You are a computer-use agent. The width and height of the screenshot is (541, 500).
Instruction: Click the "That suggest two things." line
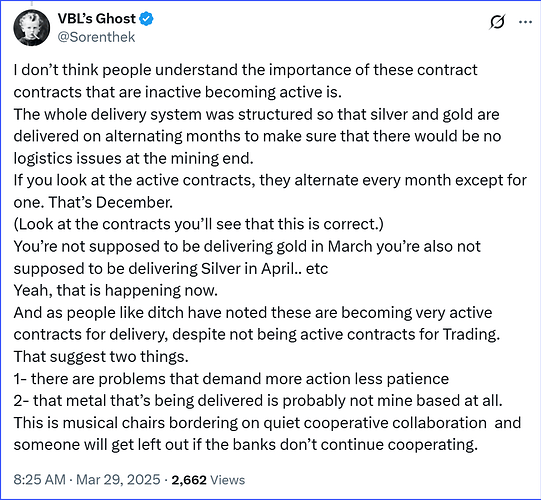click(x=101, y=357)
